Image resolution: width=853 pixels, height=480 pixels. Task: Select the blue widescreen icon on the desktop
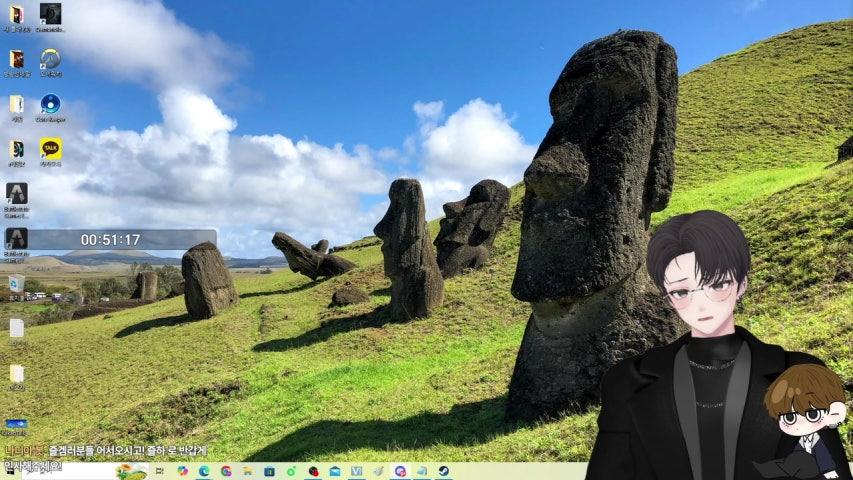(x=16, y=423)
